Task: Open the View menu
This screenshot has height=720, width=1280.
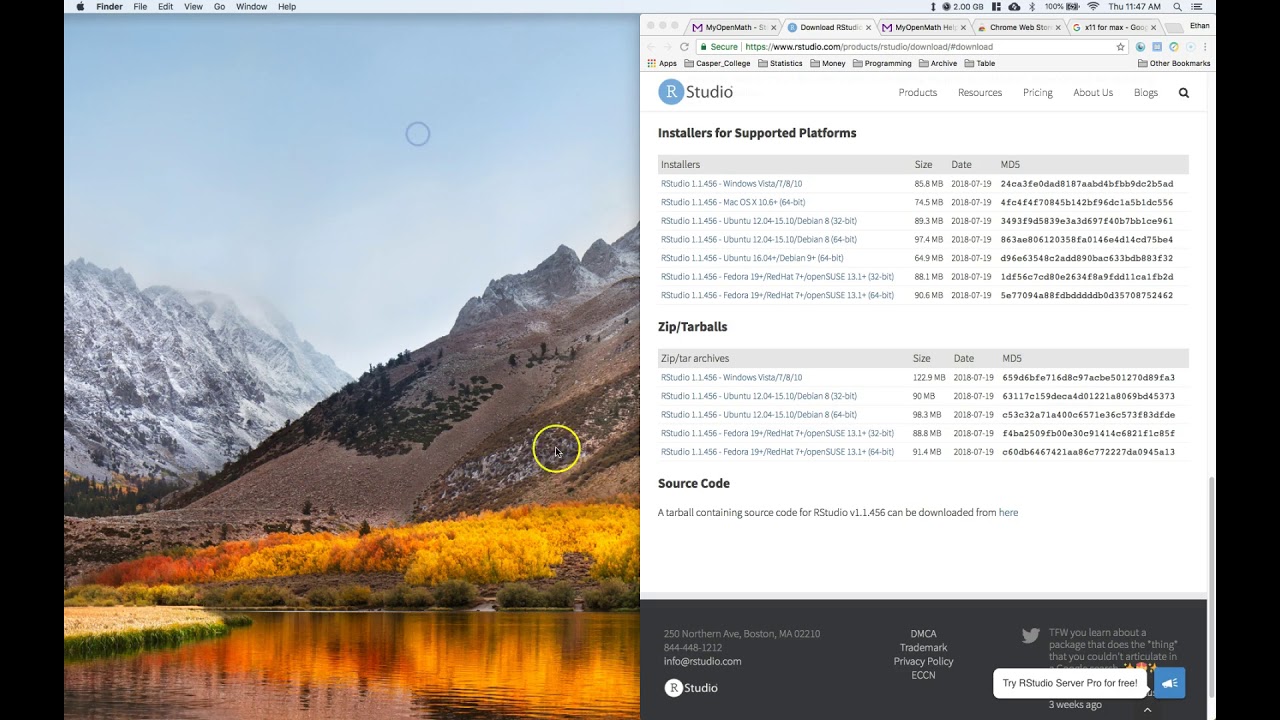Action: point(193,7)
